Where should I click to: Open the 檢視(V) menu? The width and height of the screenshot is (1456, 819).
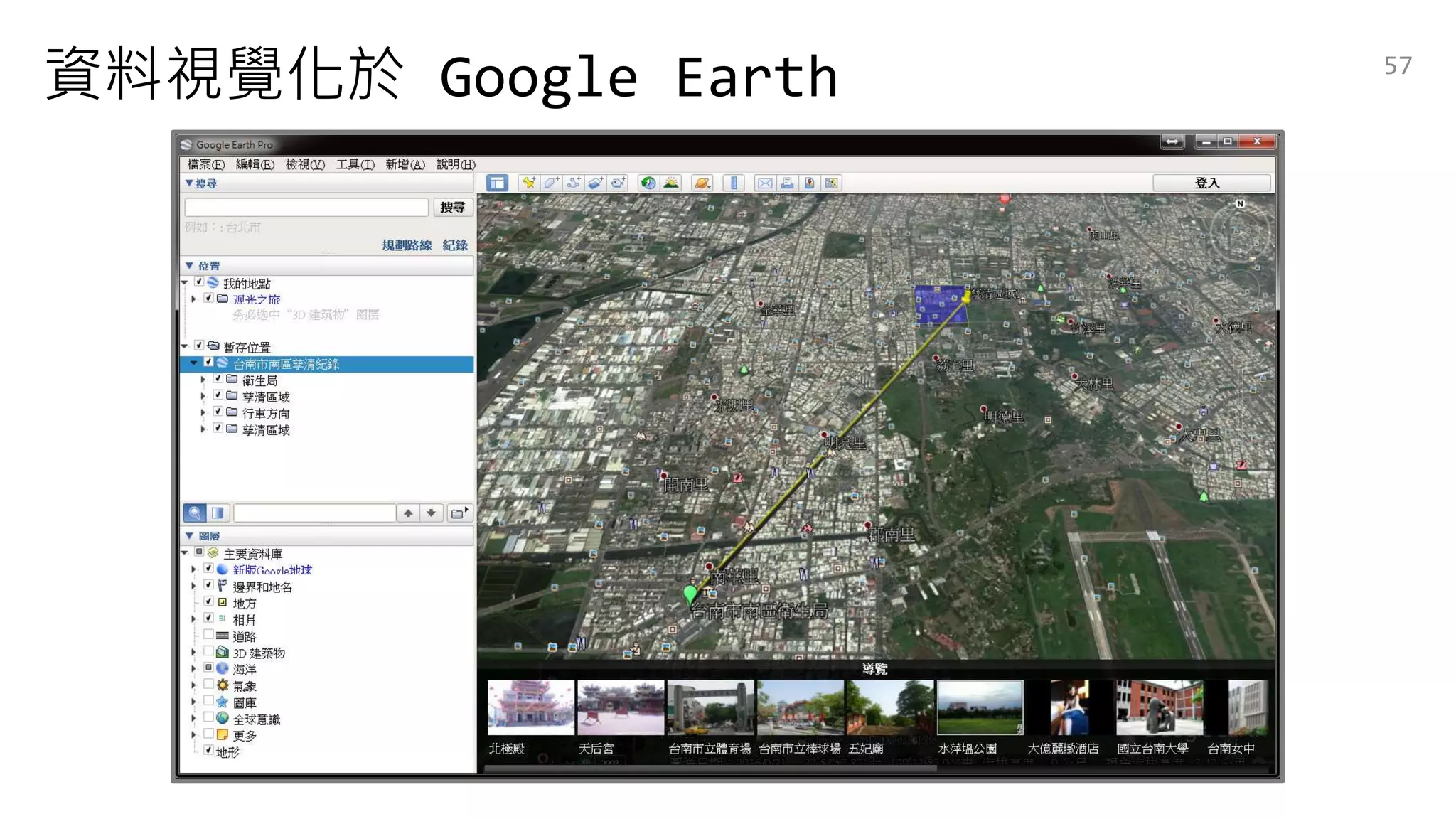tap(306, 165)
